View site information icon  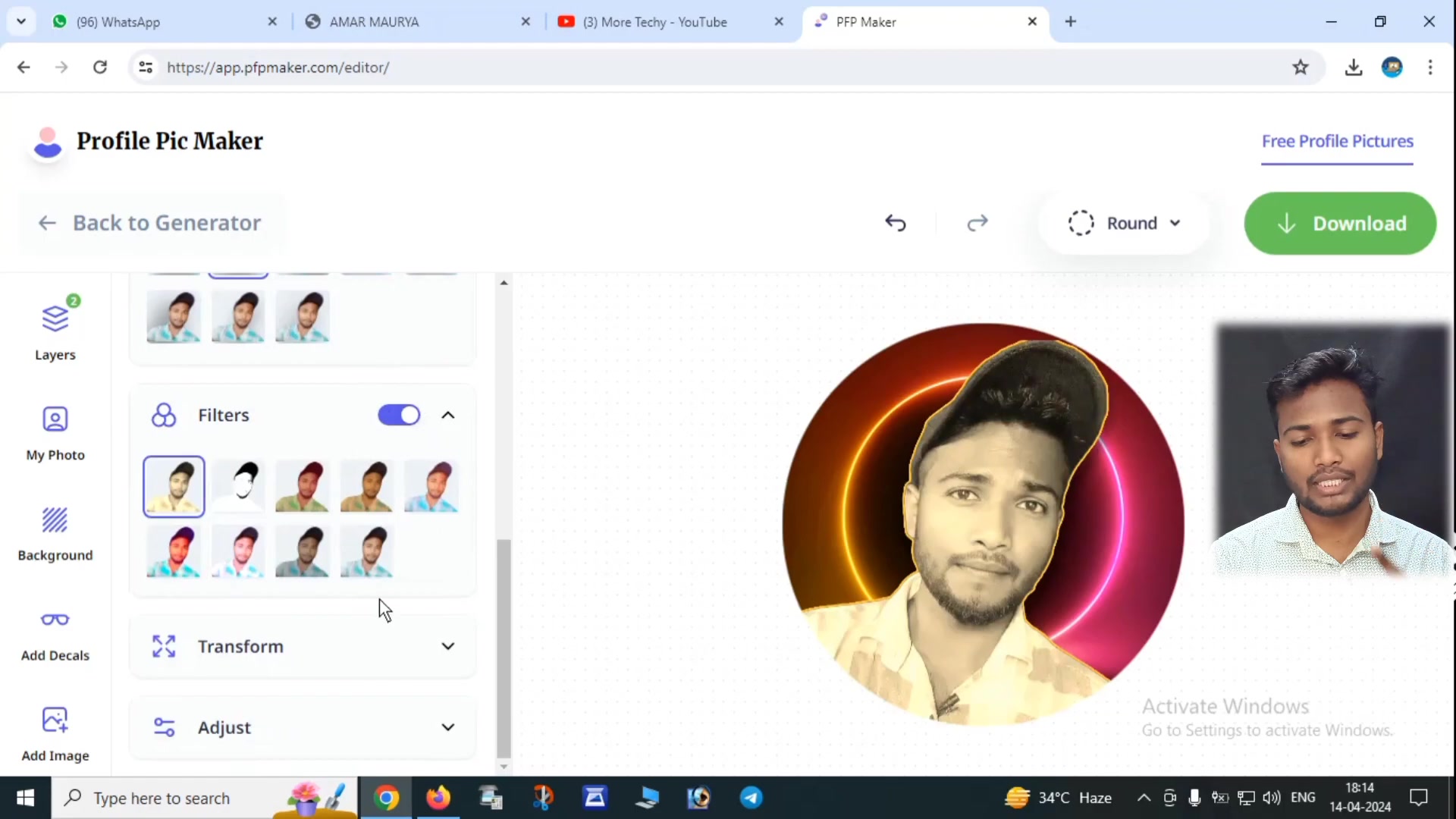click(x=146, y=67)
